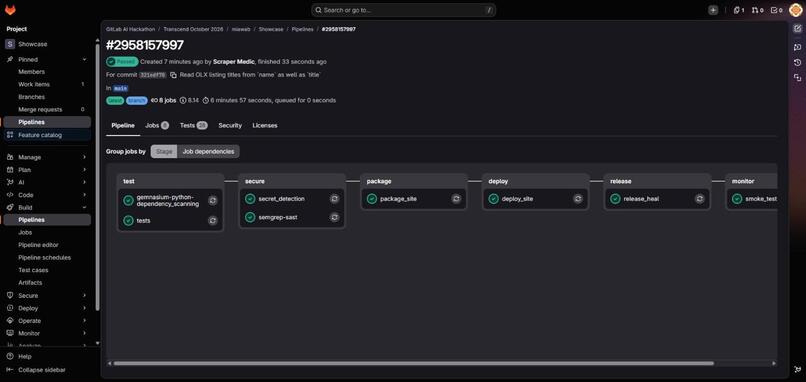Image resolution: width=806 pixels, height=382 pixels.
Task: Open Branches in sidebar
Action: 47,97
